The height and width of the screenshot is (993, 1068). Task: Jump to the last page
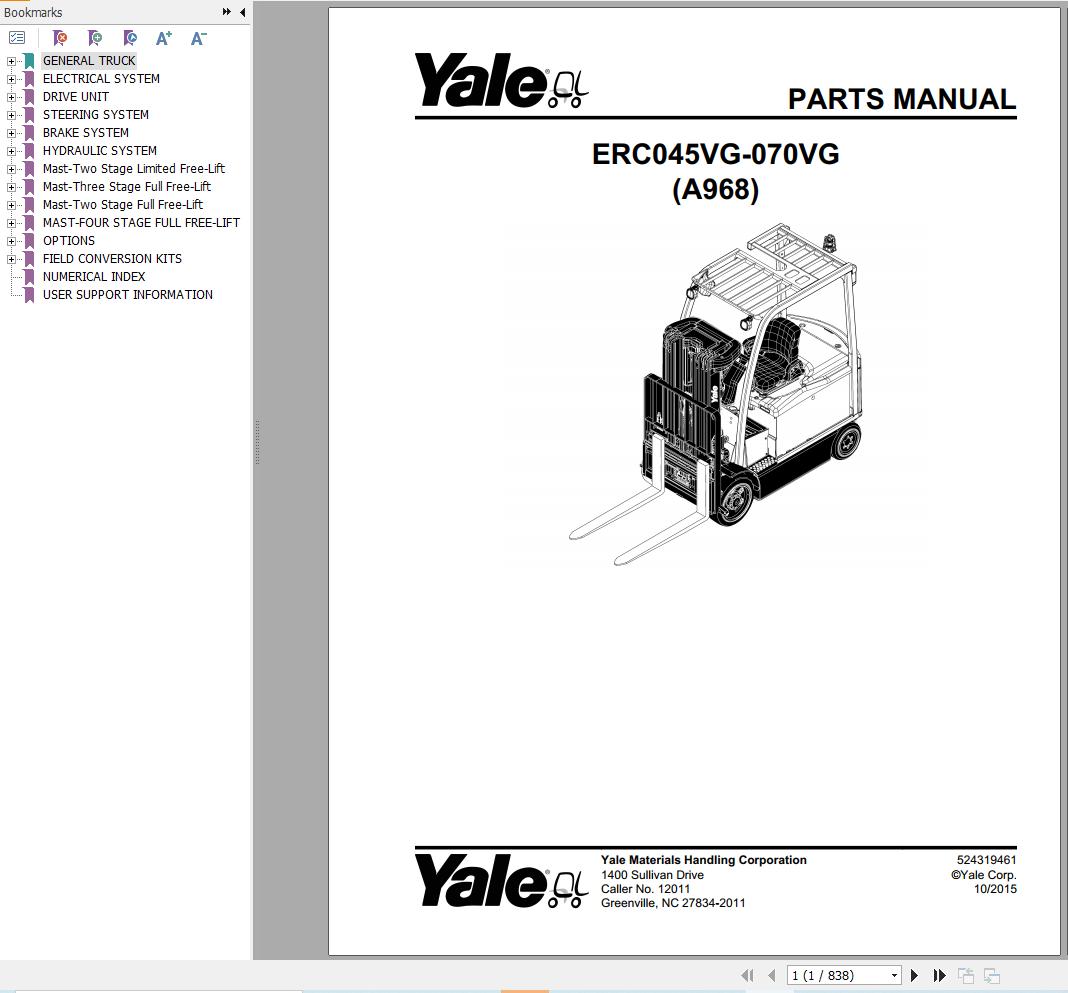click(x=939, y=975)
